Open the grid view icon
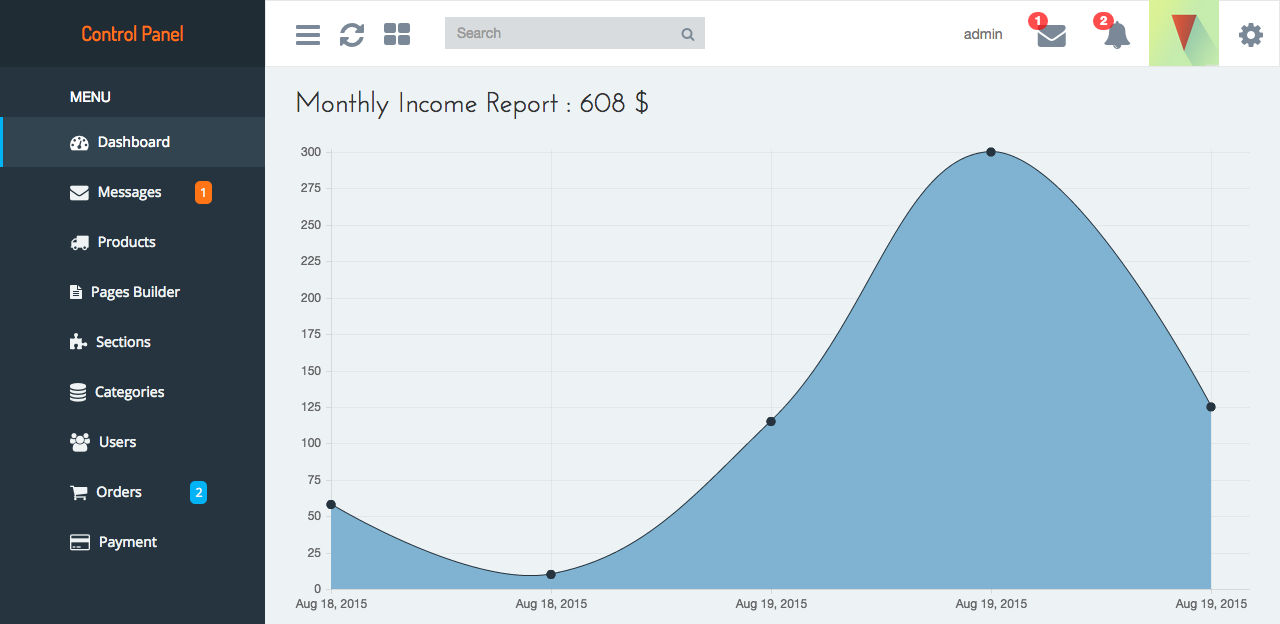Screen dimensions: 1280x624 [397, 35]
